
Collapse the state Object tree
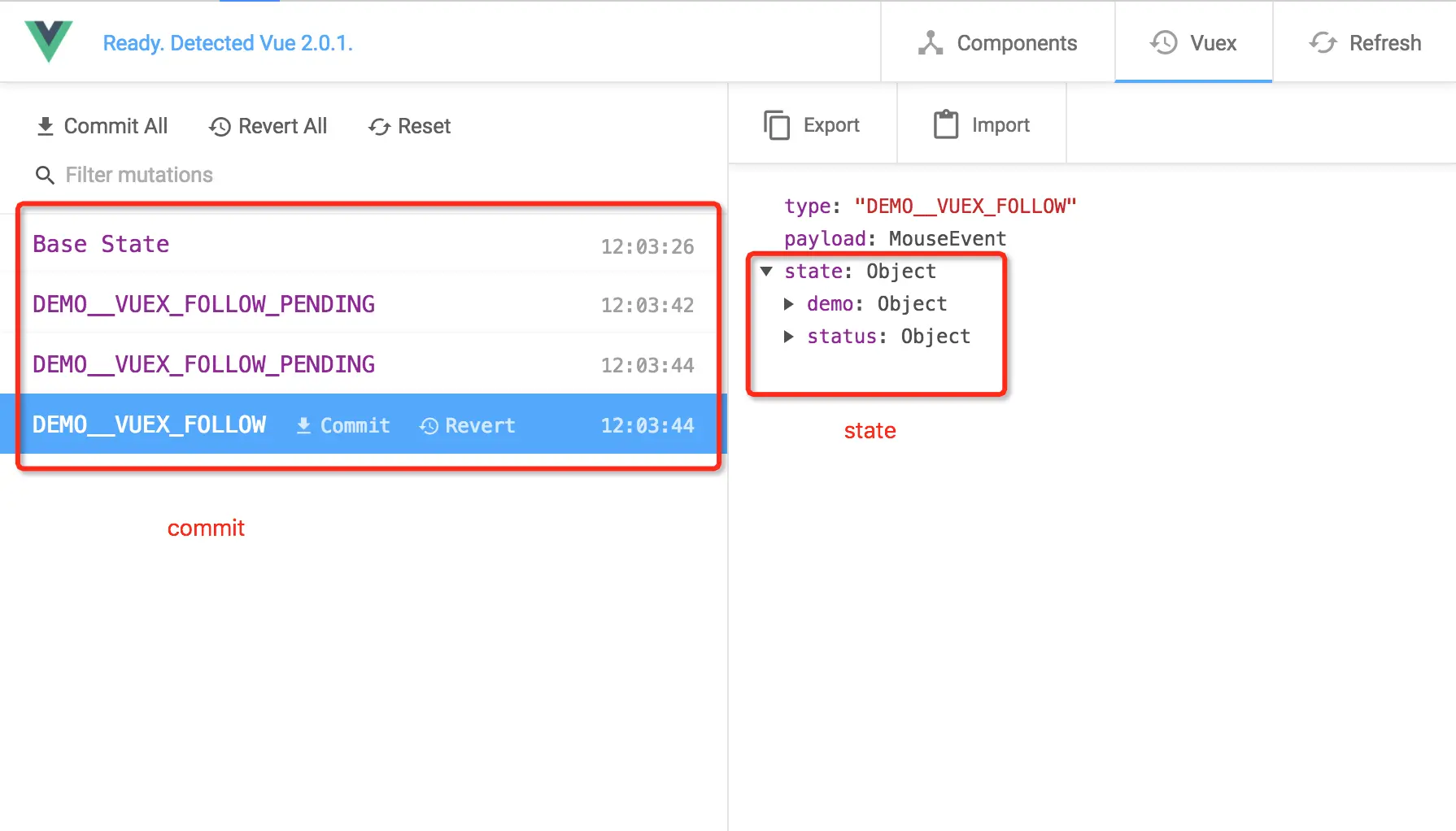766,271
